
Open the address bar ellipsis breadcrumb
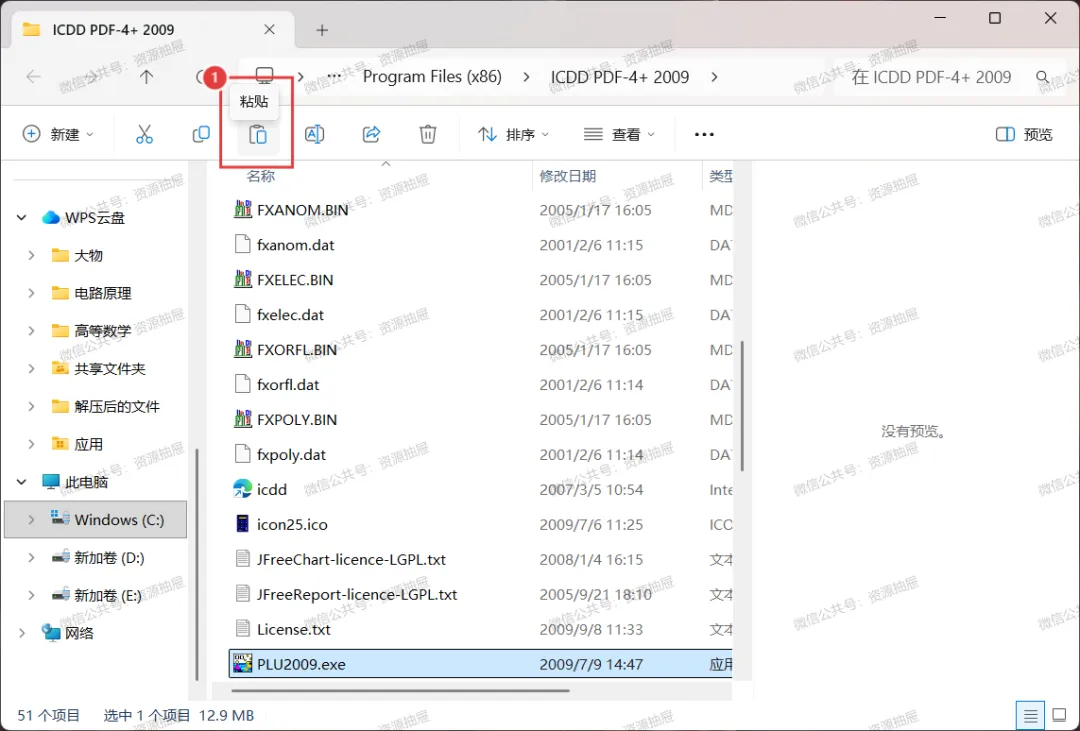[334, 76]
